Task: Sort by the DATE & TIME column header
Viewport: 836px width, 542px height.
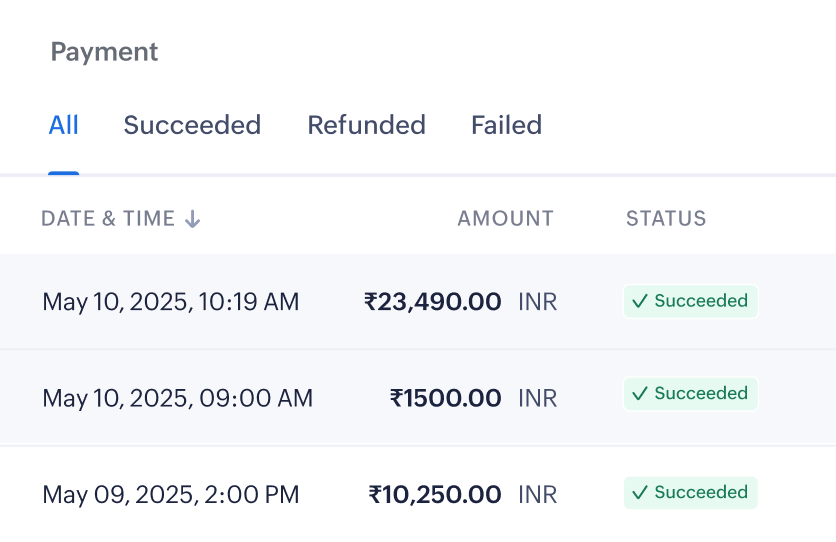Action: pyautogui.click(x=108, y=218)
